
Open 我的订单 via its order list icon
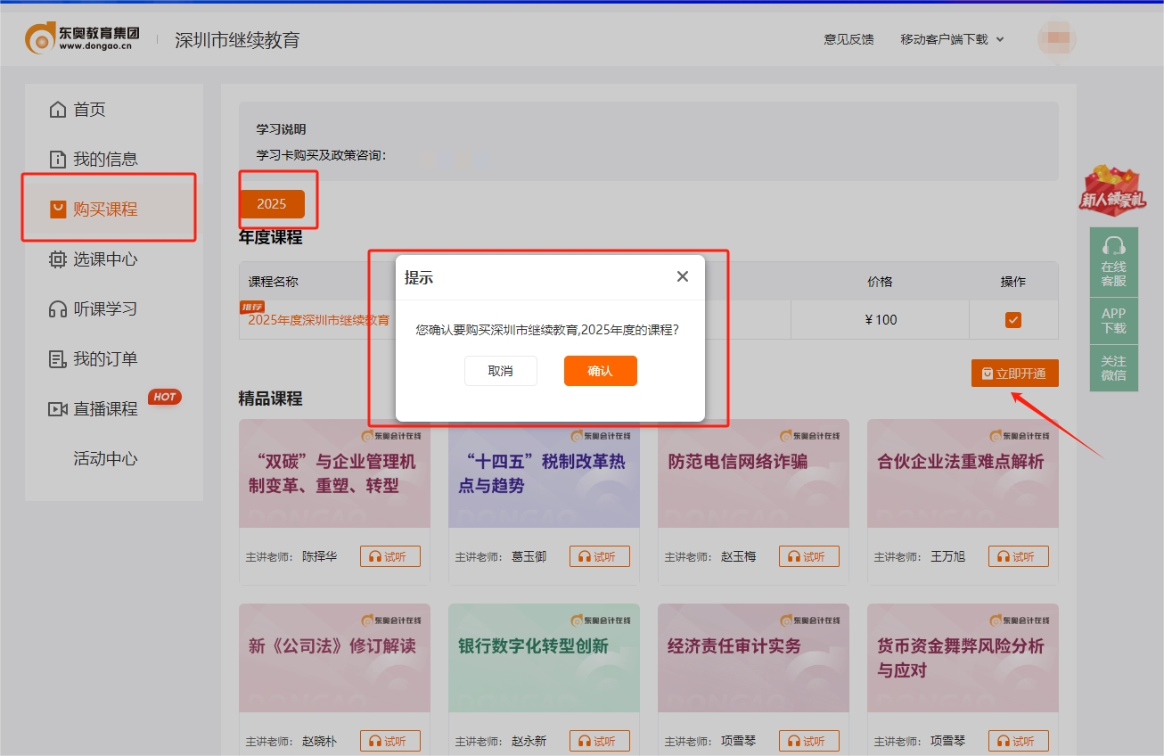click(58, 357)
